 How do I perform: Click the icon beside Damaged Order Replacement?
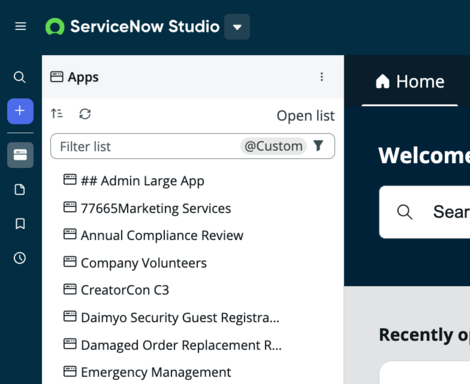tap(70, 344)
